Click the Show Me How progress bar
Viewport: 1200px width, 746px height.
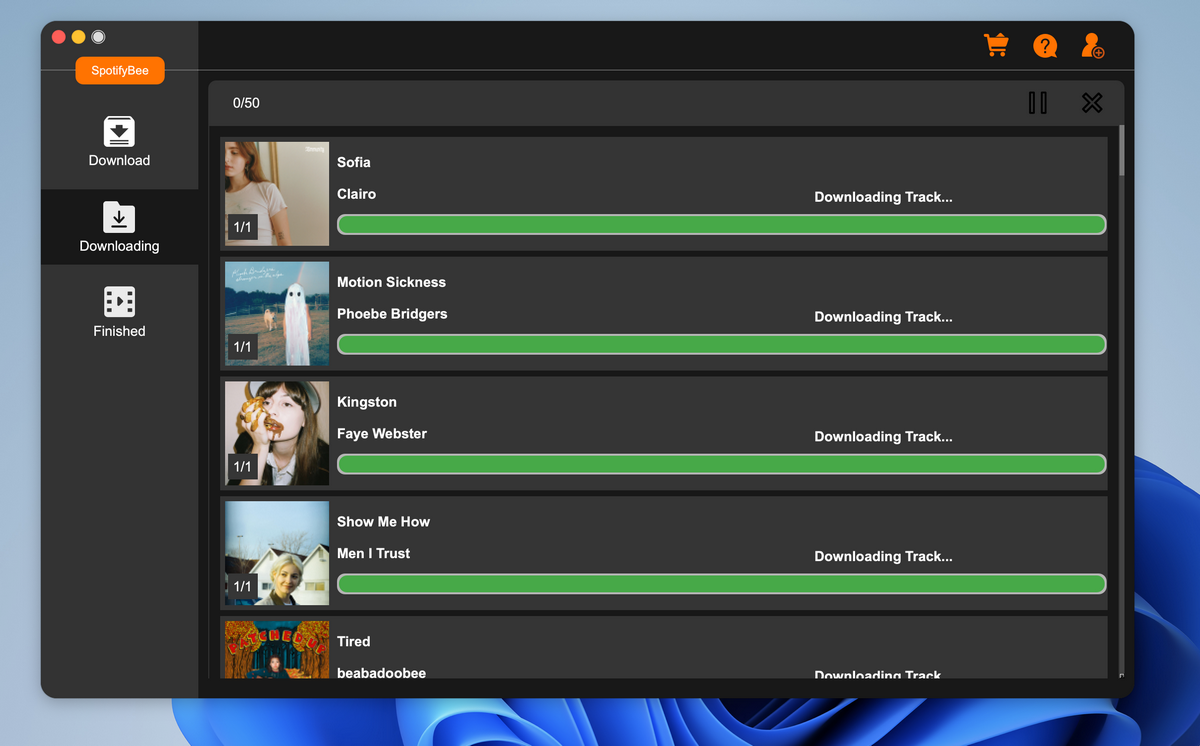tap(721, 584)
